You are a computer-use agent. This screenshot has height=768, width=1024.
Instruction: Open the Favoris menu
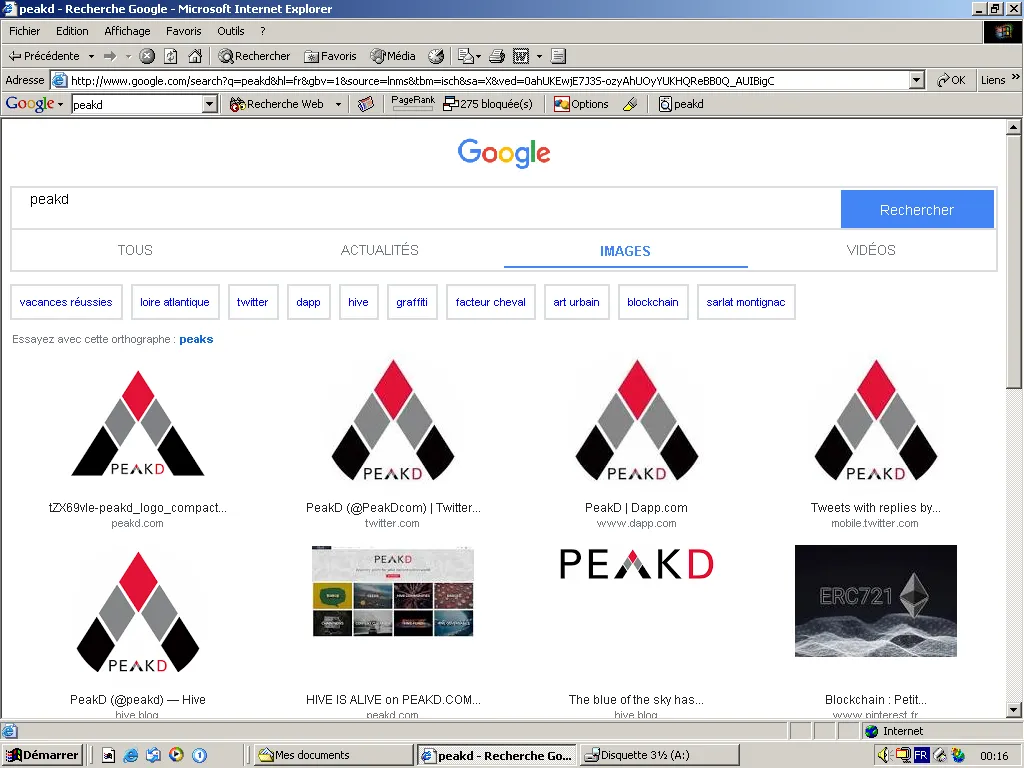click(184, 31)
